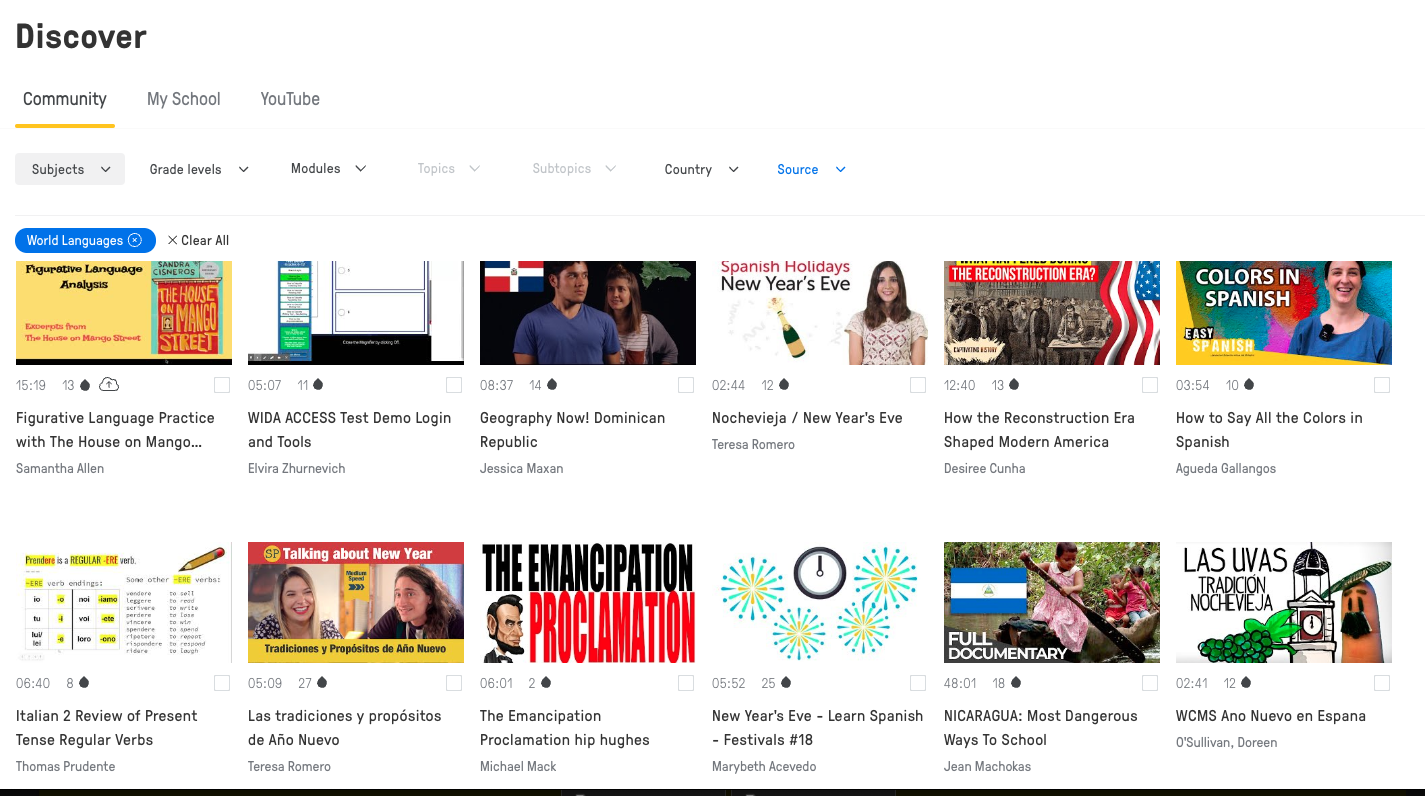The image size is (1425, 796).
Task: Open the Subjects dropdown
Action: tap(69, 169)
